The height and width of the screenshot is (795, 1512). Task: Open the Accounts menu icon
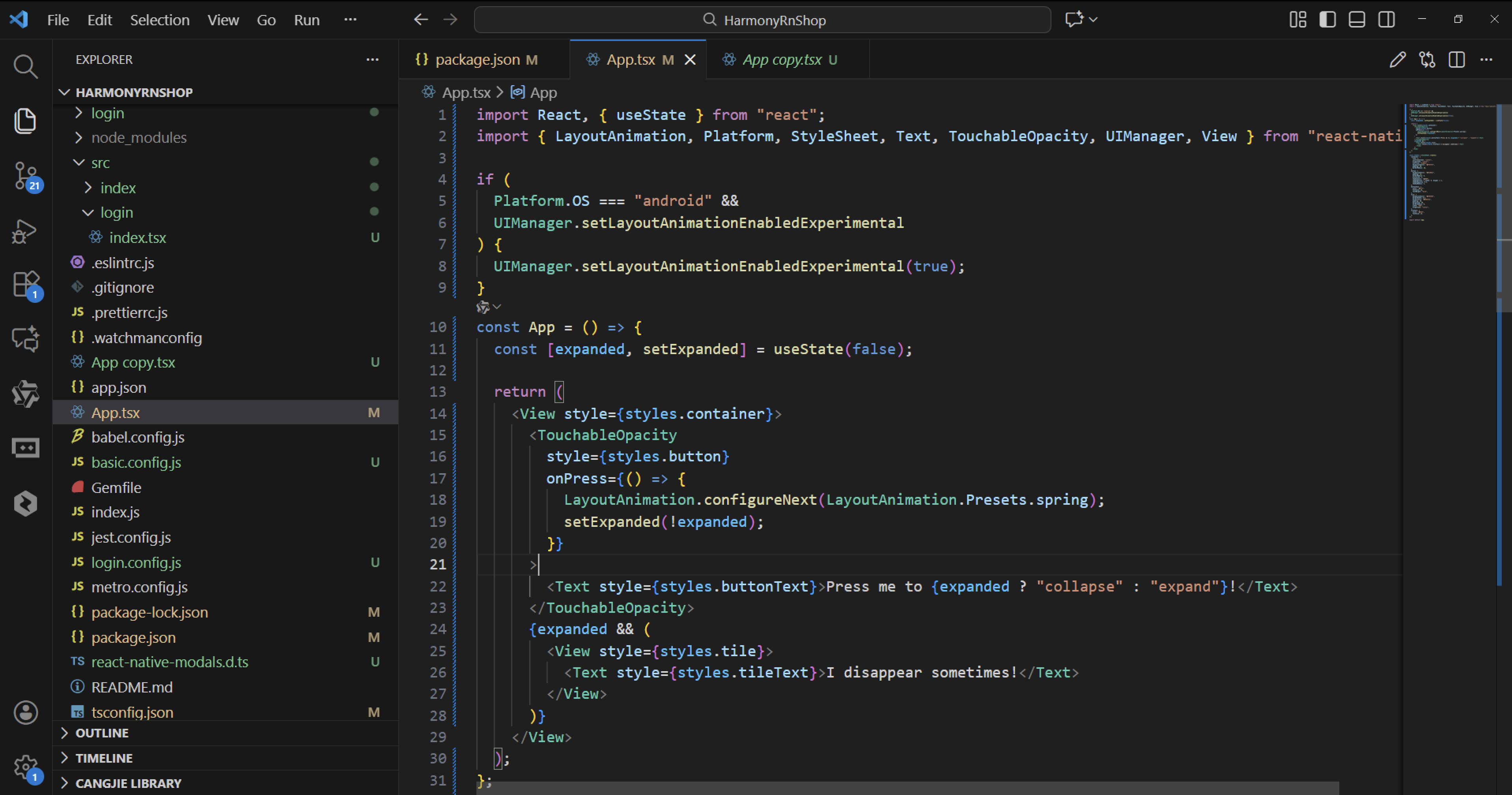tap(25, 712)
